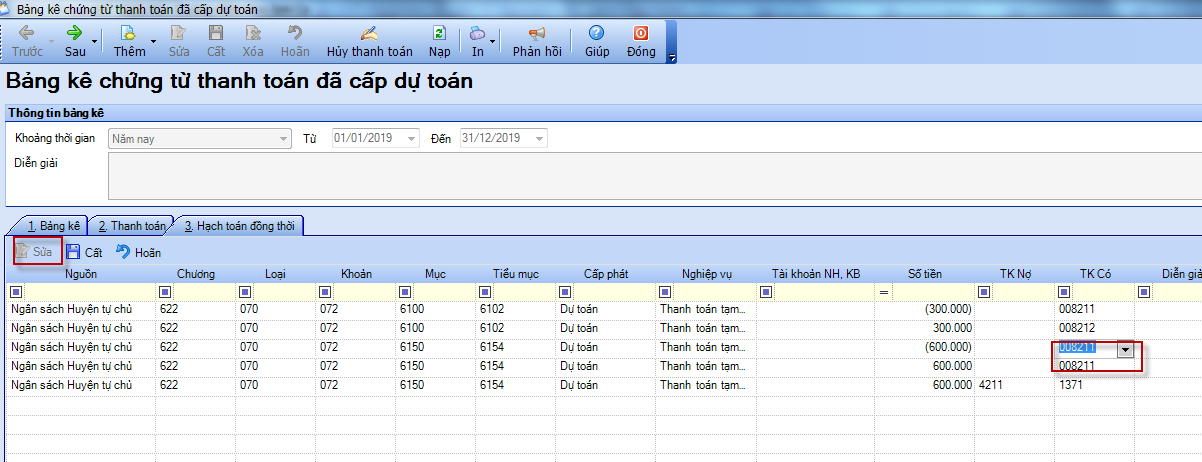Screen dimensions: 1202x462
Task: Click the filter icon under Tiểu mục column
Action: pyautogui.click(x=485, y=292)
